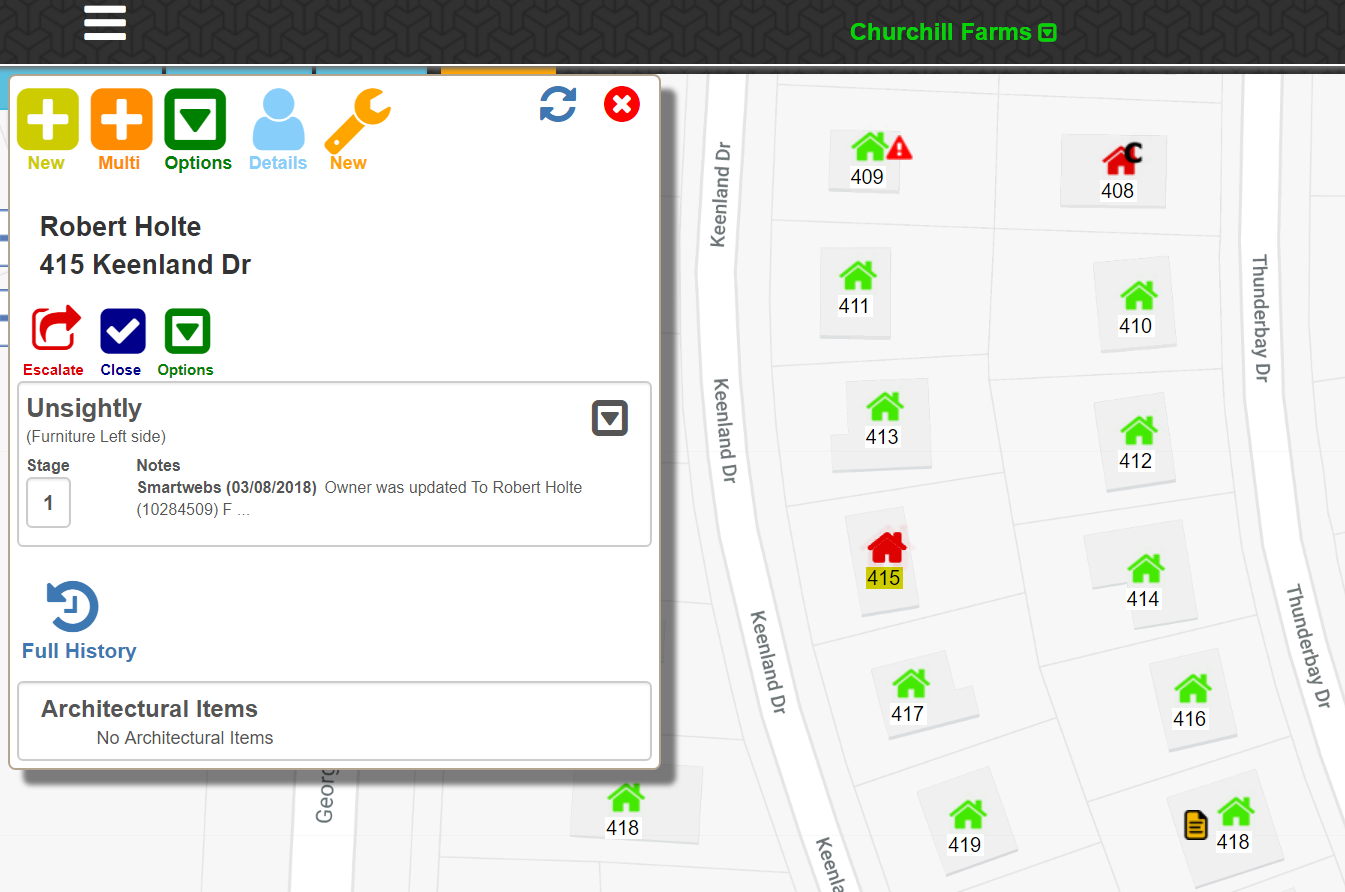
Task: Click the Stage number field showing 1
Action: coord(48,502)
